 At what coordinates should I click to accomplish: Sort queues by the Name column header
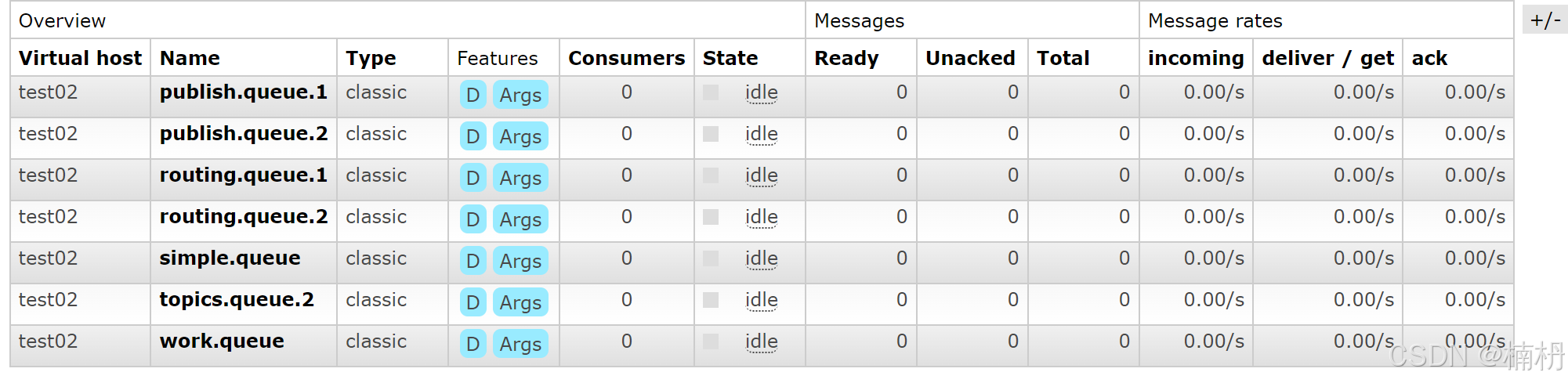[190, 58]
